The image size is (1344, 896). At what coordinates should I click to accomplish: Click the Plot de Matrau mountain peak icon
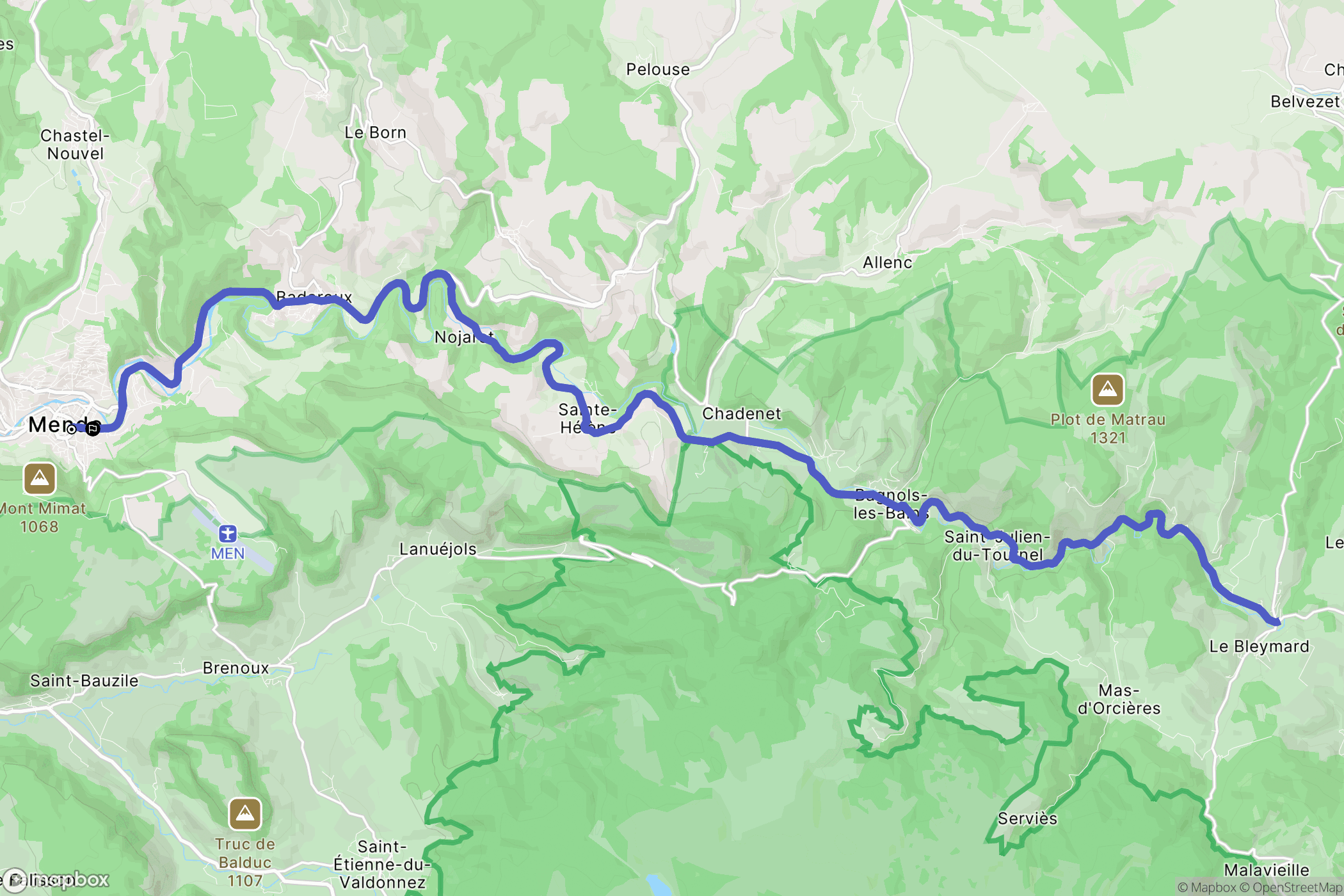coord(1108,390)
